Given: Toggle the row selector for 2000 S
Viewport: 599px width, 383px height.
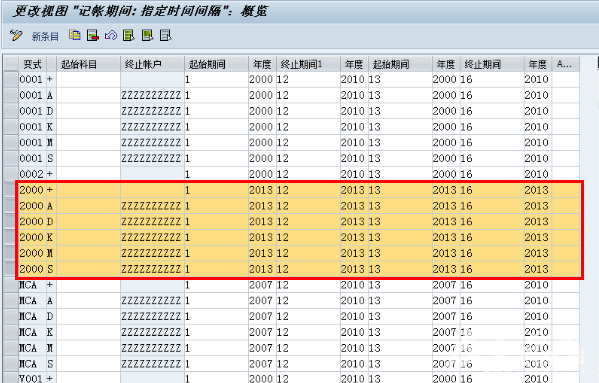Looking at the screenshot, I should (11, 269).
